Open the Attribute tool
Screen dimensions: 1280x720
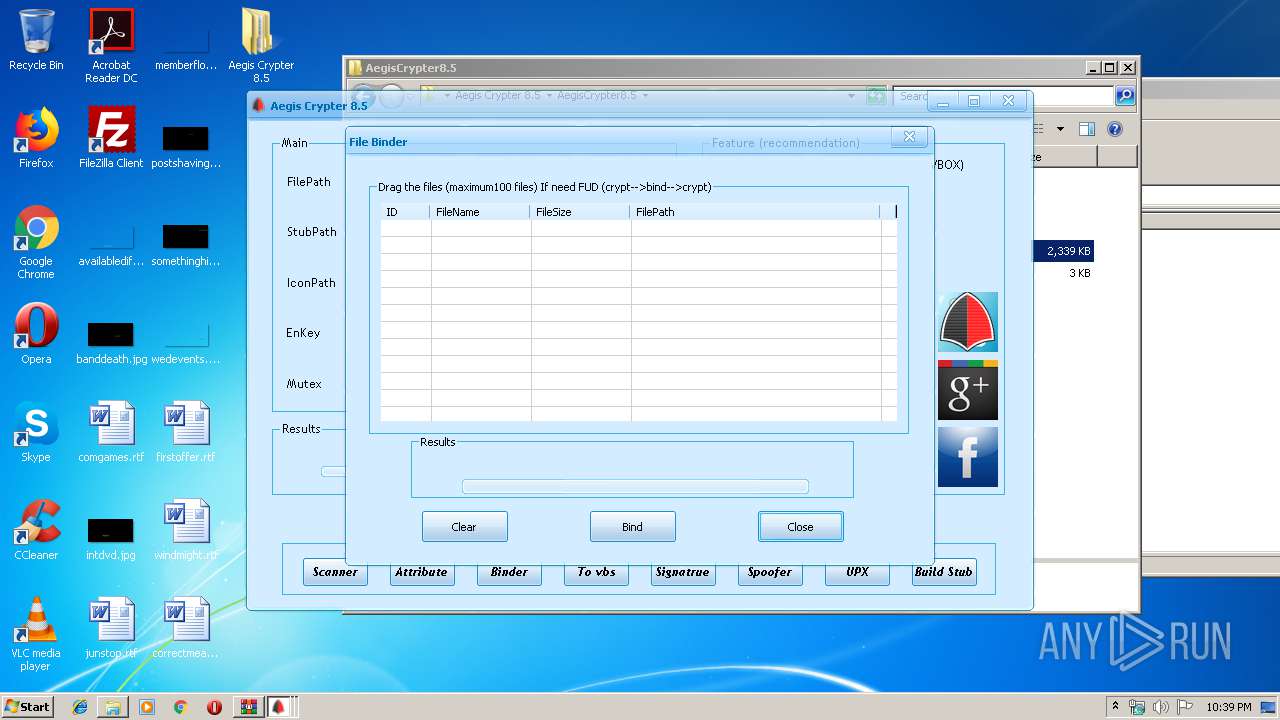[x=421, y=572]
